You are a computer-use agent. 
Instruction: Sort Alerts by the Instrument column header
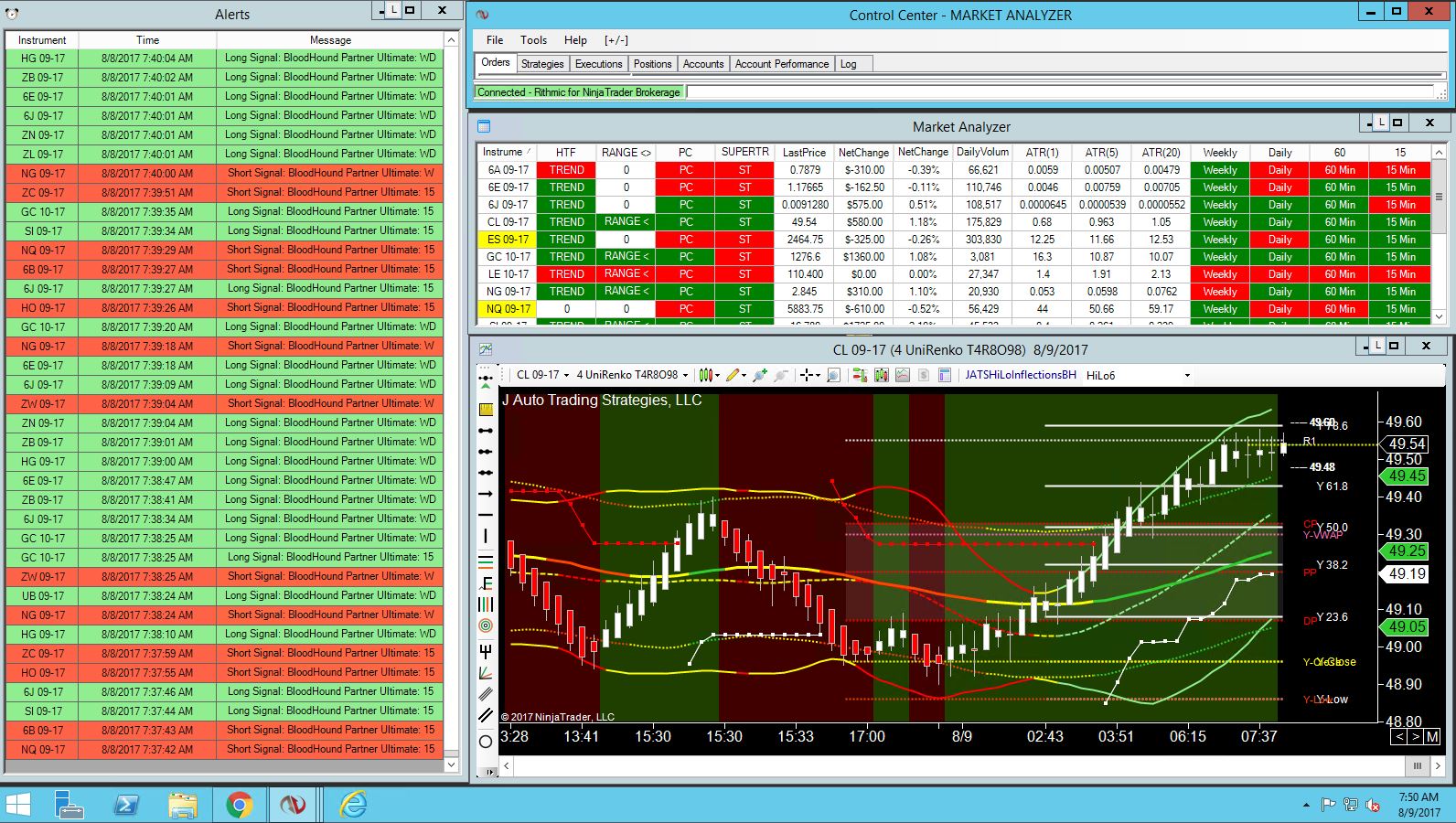point(42,40)
